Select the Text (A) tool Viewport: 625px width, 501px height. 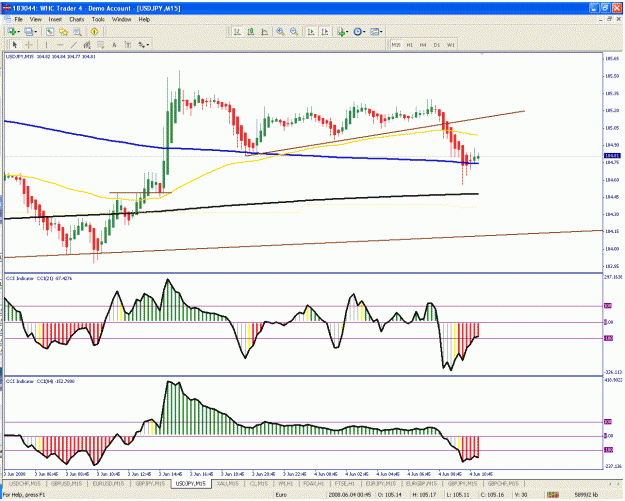click(114, 45)
